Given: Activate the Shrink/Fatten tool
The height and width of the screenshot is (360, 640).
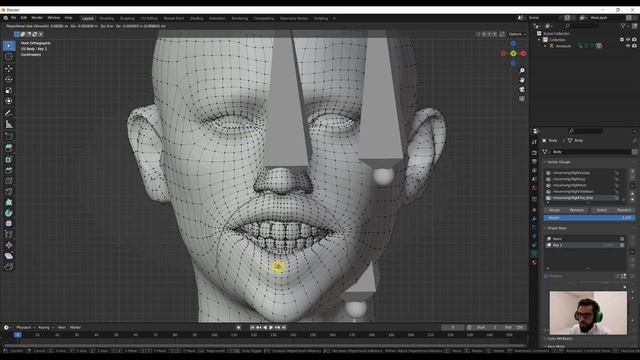Looking at the screenshot, I should pyautogui.click(x=9, y=245).
